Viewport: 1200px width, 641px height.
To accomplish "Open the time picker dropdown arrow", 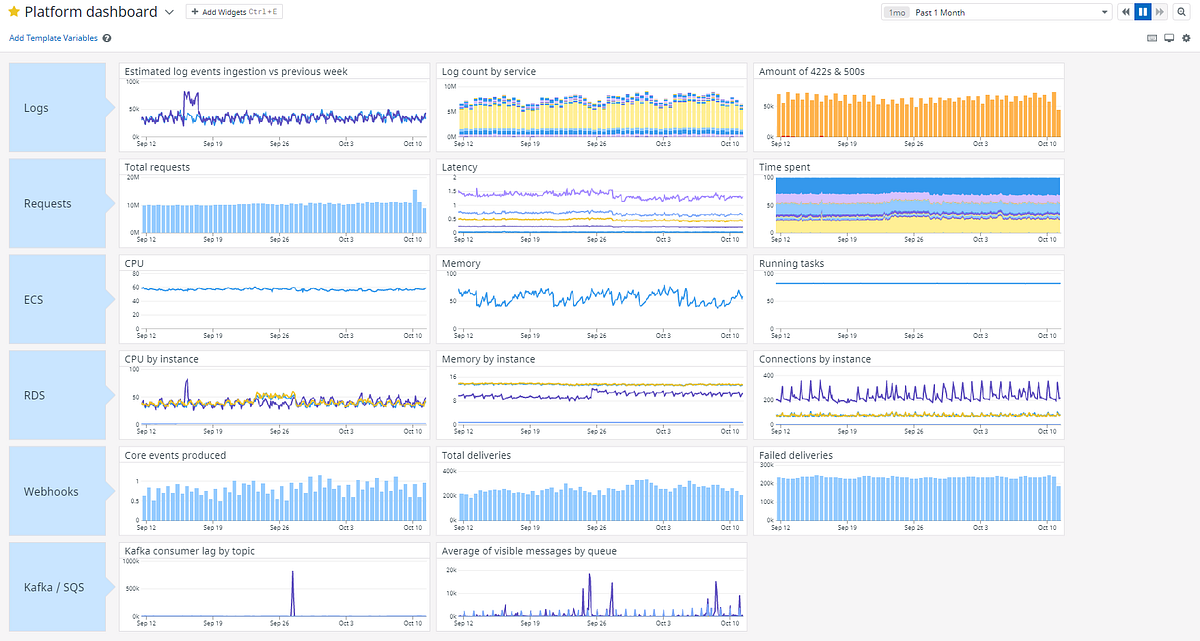I will click(x=1105, y=11).
